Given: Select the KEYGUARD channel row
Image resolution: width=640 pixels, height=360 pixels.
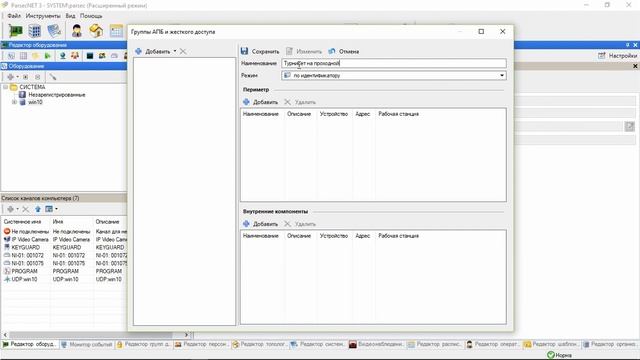Looking at the screenshot, I should 64,247.
